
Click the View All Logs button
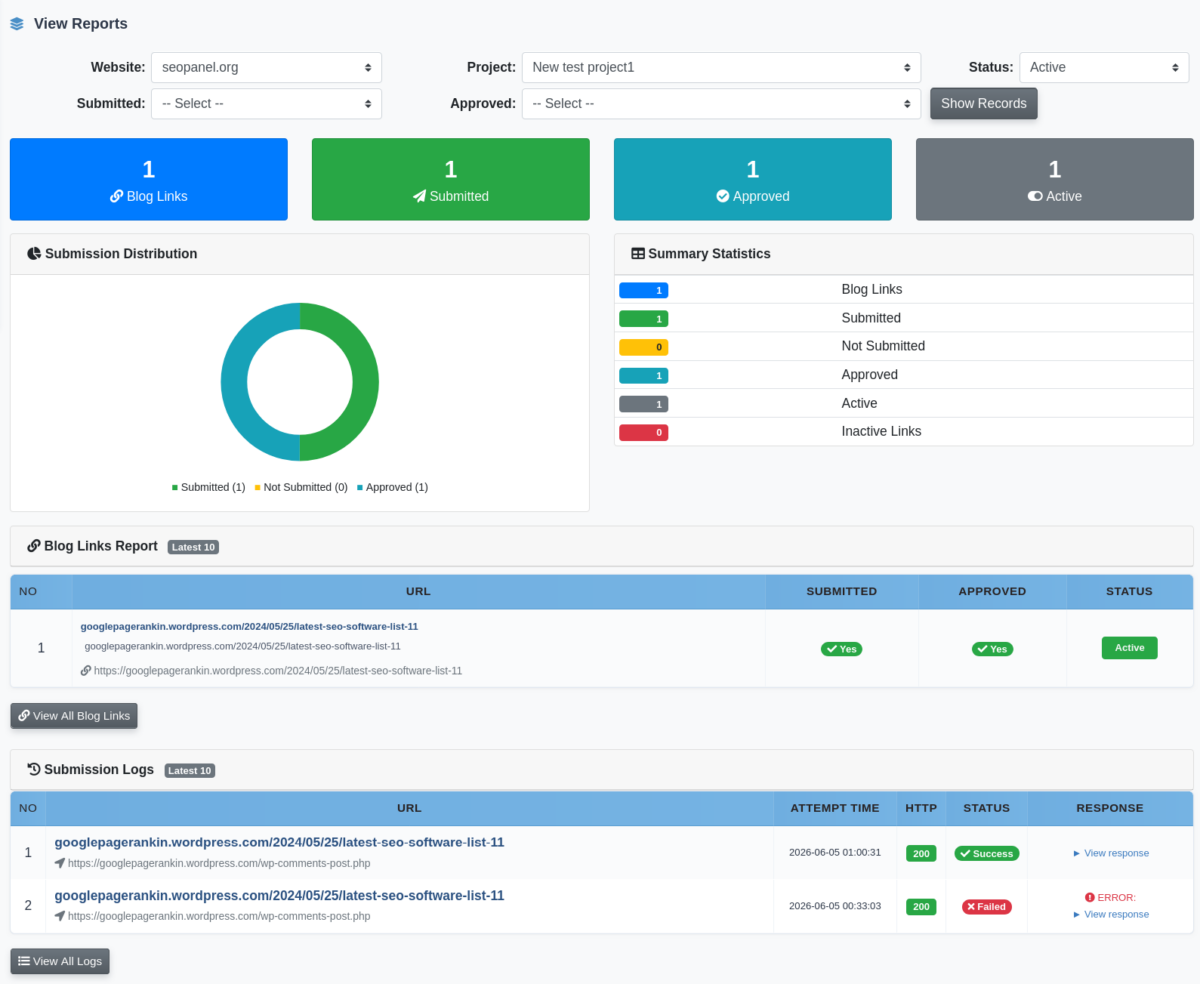click(x=60, y=961)
